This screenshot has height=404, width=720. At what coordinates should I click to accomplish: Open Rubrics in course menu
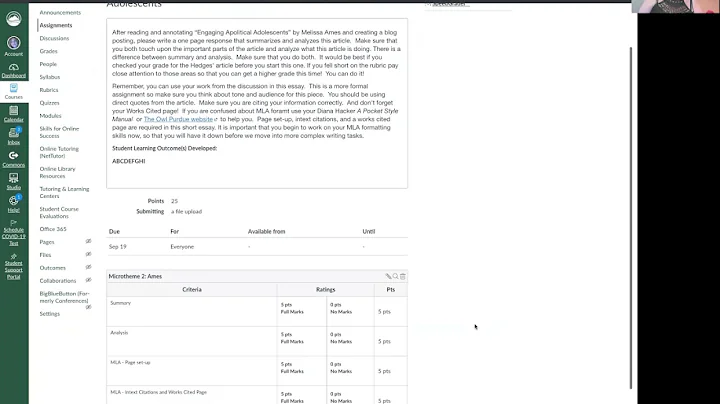tap(49, 90)
